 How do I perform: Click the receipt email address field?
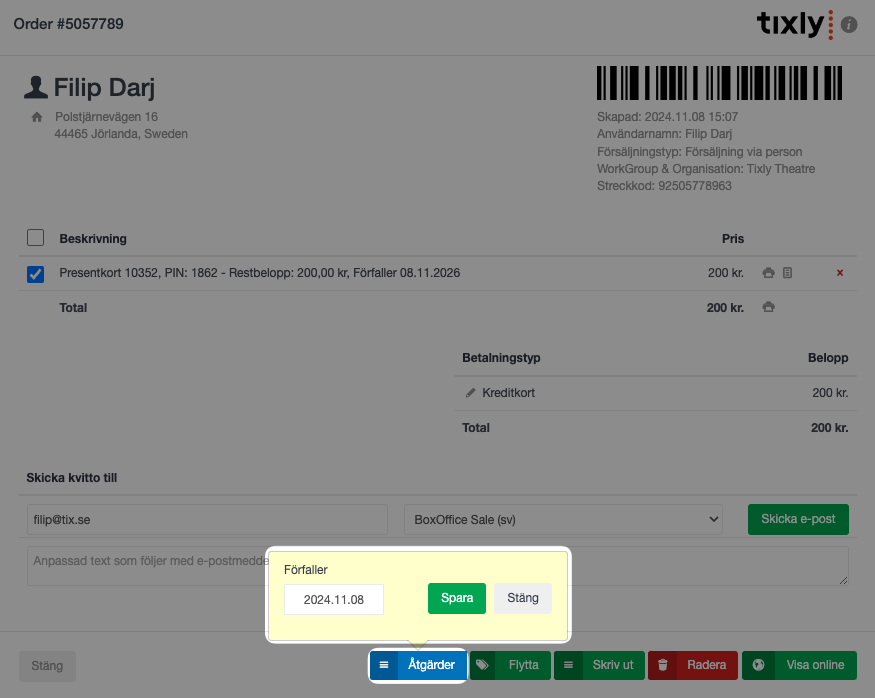pos(207,520)
